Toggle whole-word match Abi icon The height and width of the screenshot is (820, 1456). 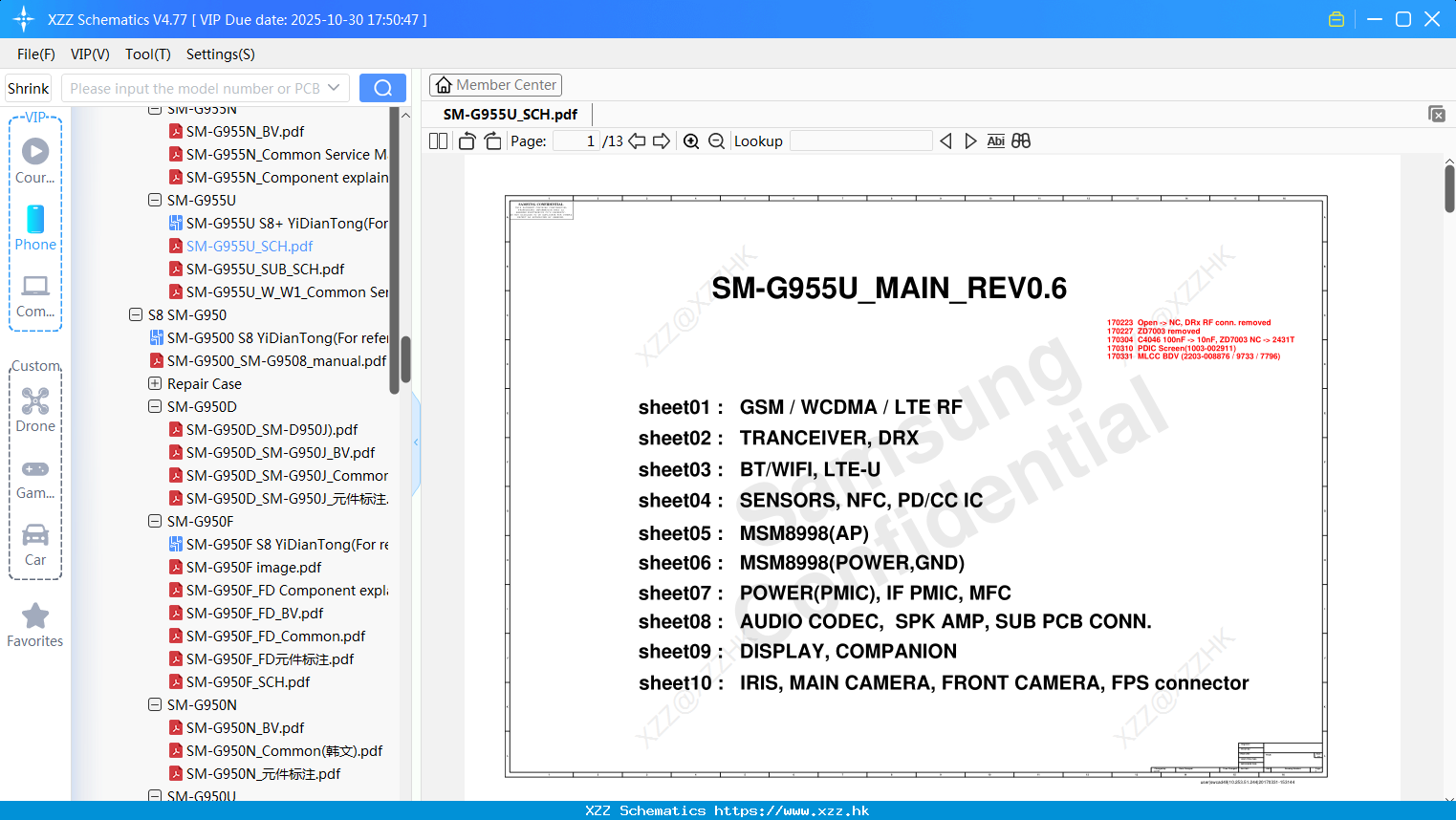(995, 141)
